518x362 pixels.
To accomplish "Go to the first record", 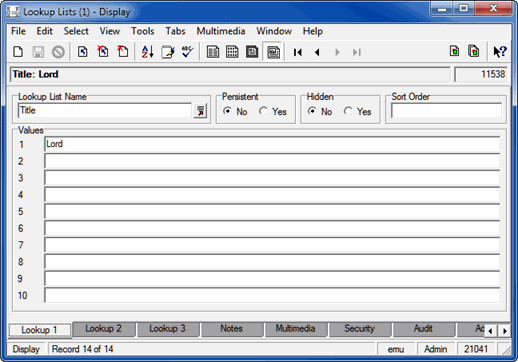I will click(x=298, y=52).
